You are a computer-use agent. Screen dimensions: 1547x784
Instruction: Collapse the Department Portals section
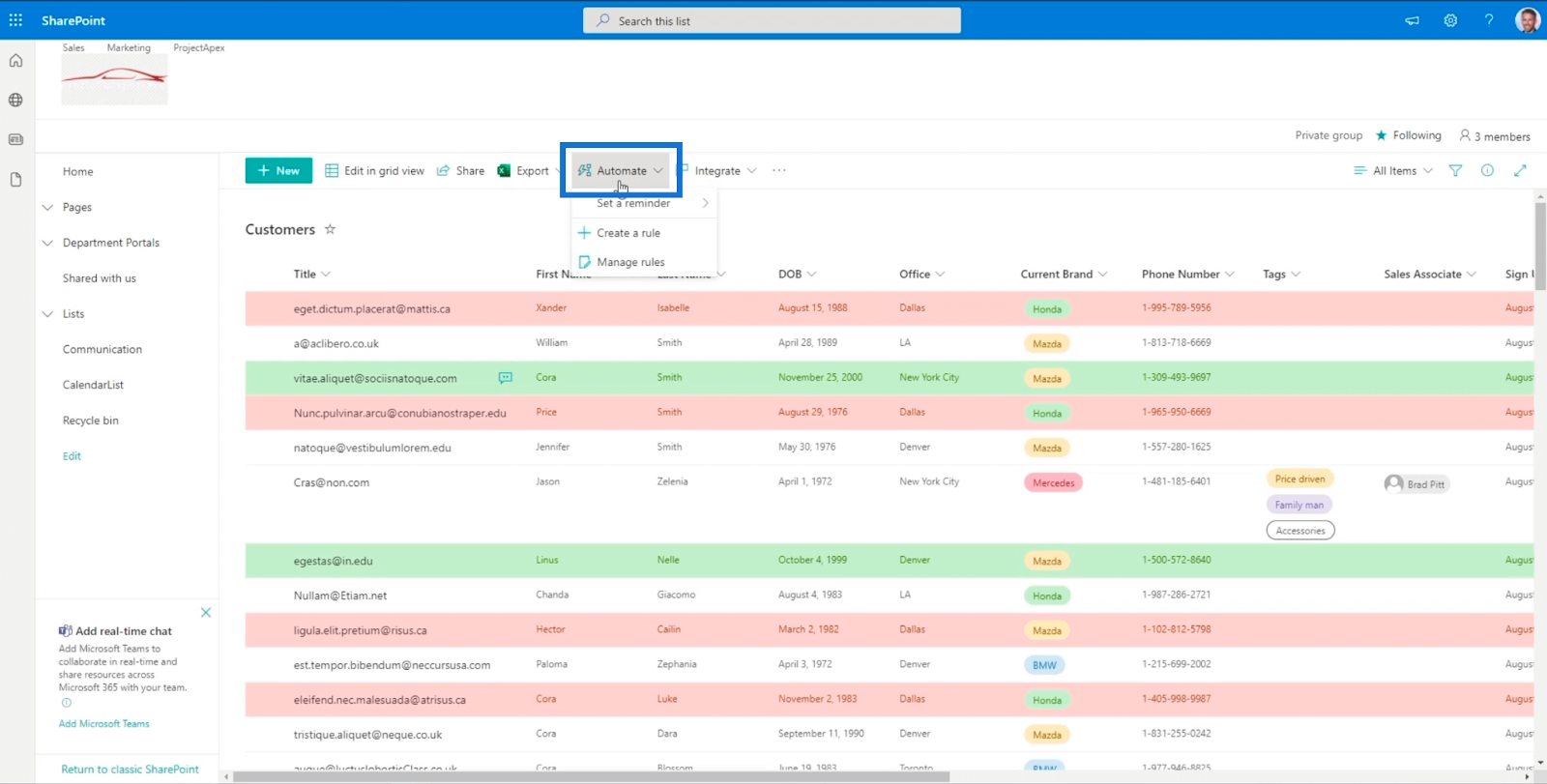(47, 243)
